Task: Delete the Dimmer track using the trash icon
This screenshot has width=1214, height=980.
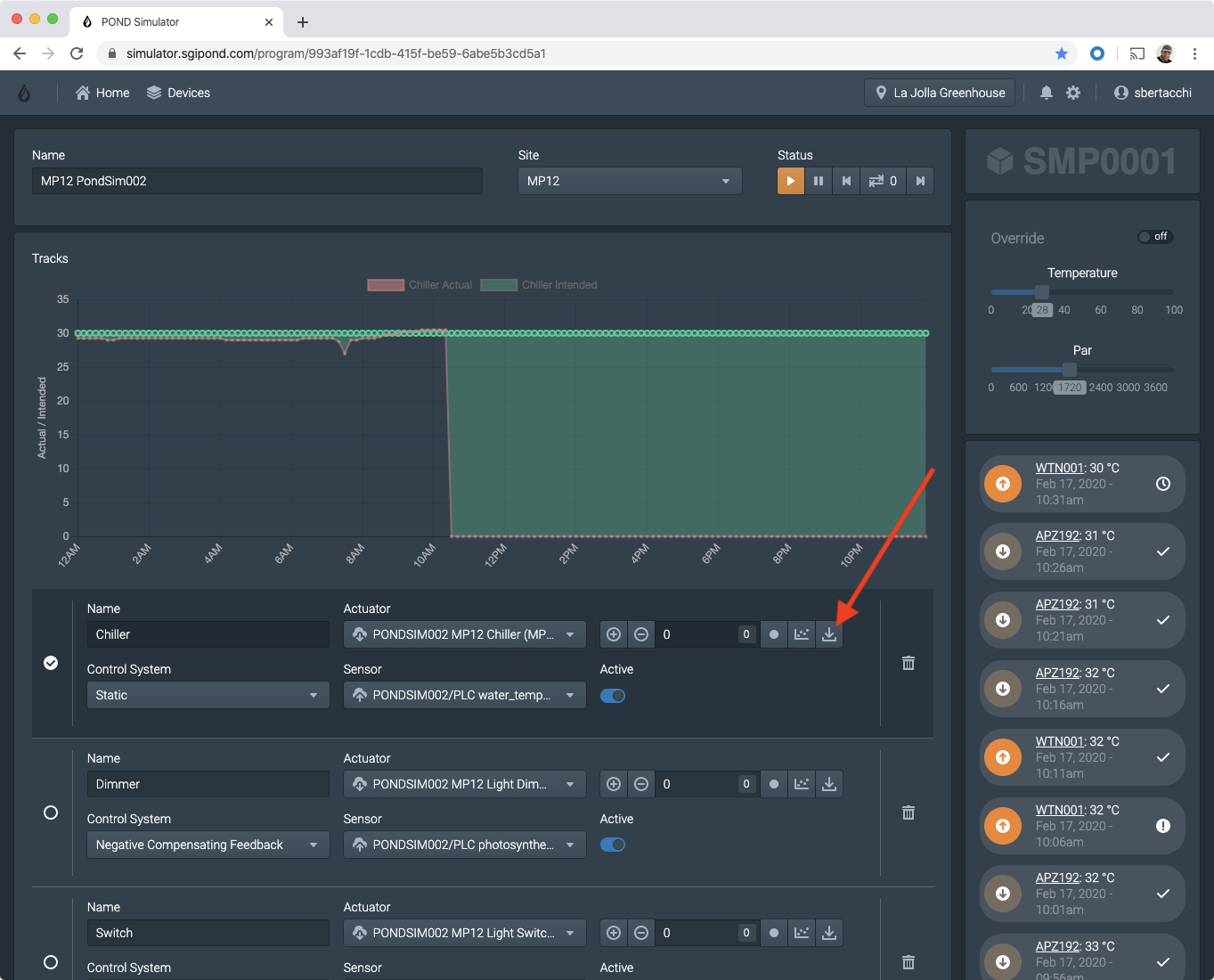Action: click(908, 813)
